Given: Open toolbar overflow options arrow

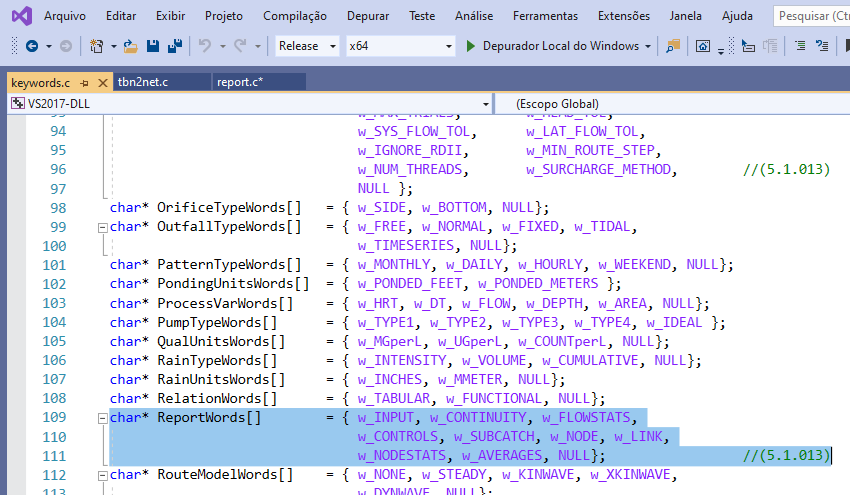Looking at the screenshot, I should (721, 52).
